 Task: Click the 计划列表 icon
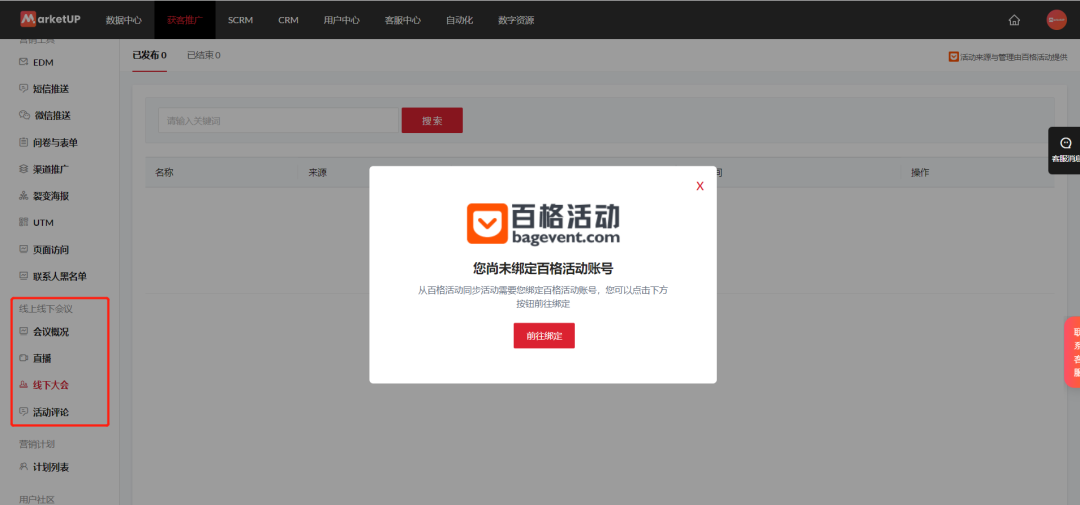23,467
